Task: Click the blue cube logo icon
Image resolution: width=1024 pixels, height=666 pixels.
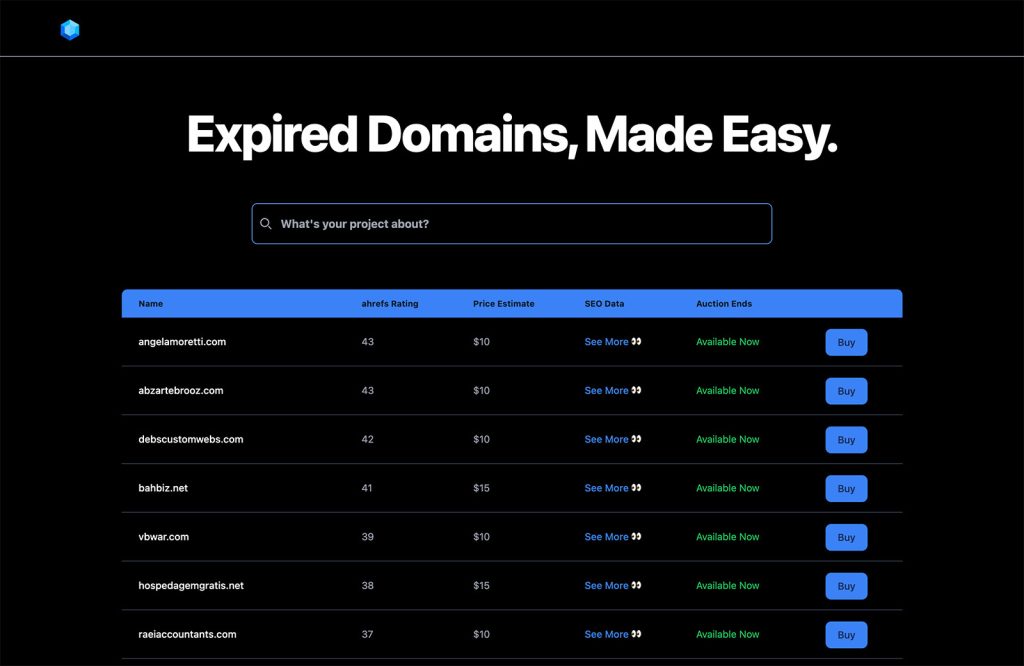Action: pos(70,30)
